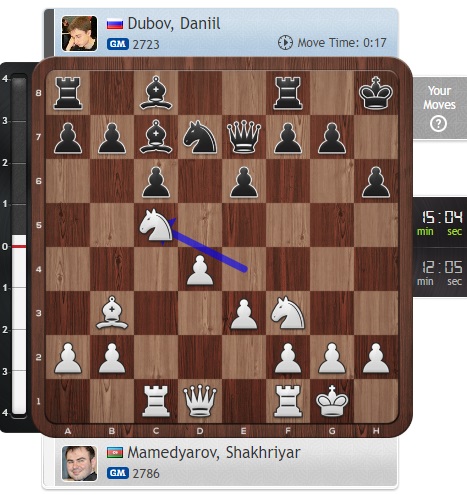Click Mamedyarov's profile photo
The height and width of the screenshot is (495, 467).
pos(79,463)
